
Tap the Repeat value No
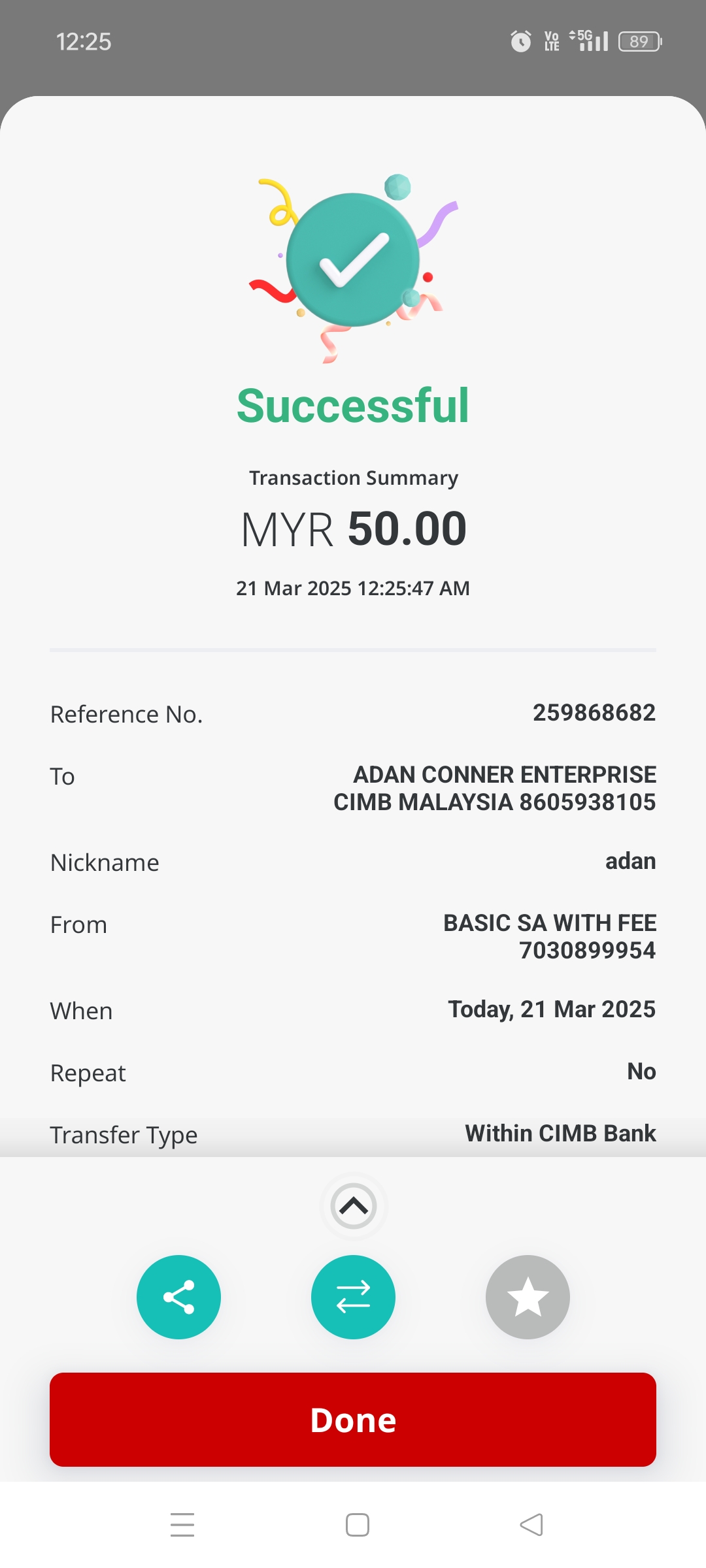[x=641, y=1071]
